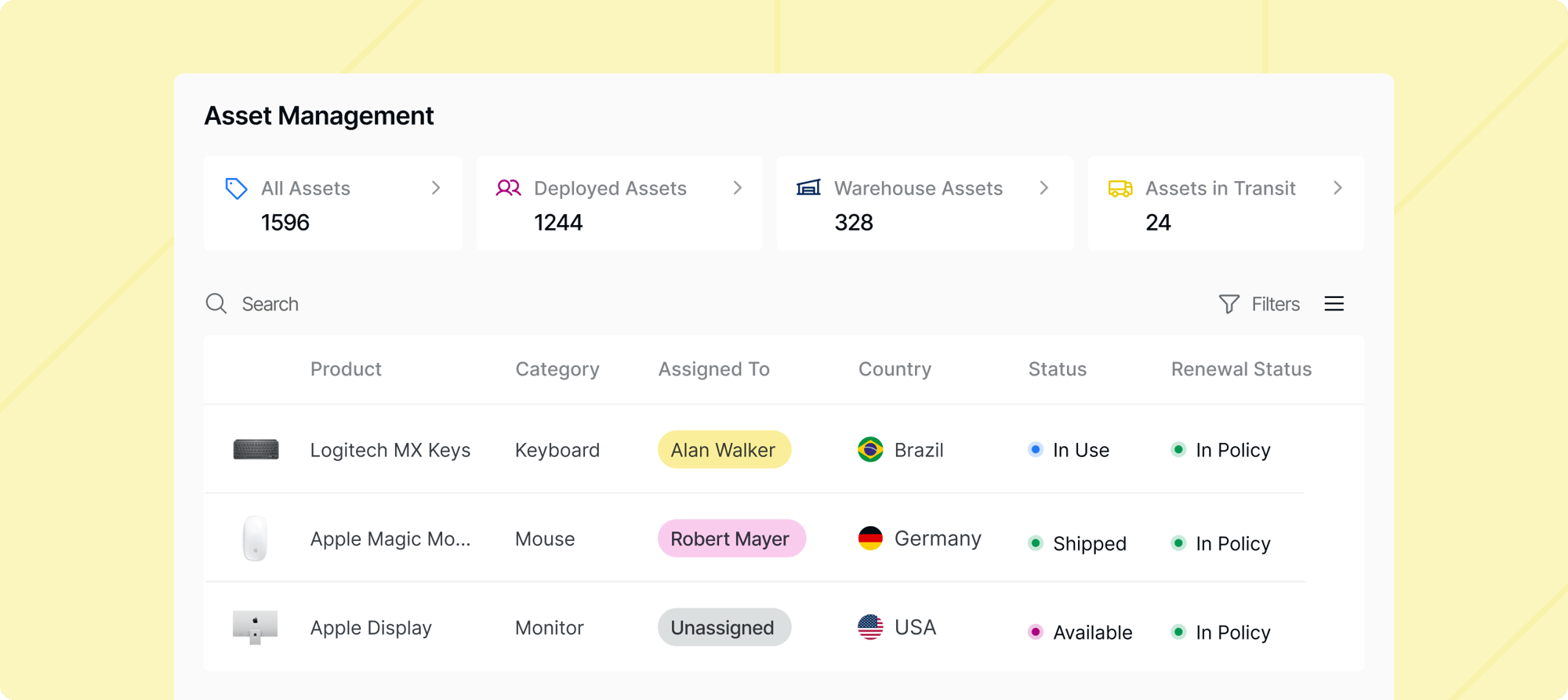The image size is (1568, 700).
Task: Click the Assets in Transit truck icon
Action: click(1120, 188)
